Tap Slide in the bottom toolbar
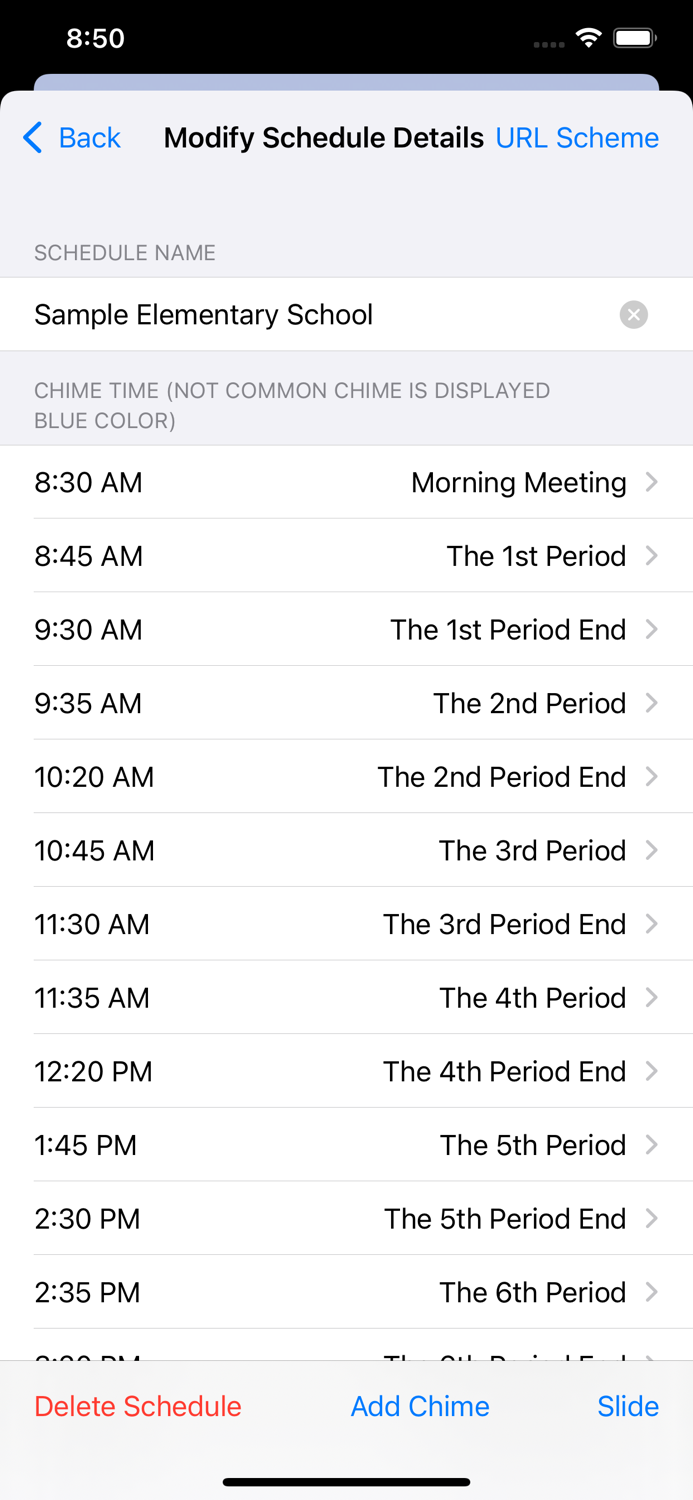 628,1406
